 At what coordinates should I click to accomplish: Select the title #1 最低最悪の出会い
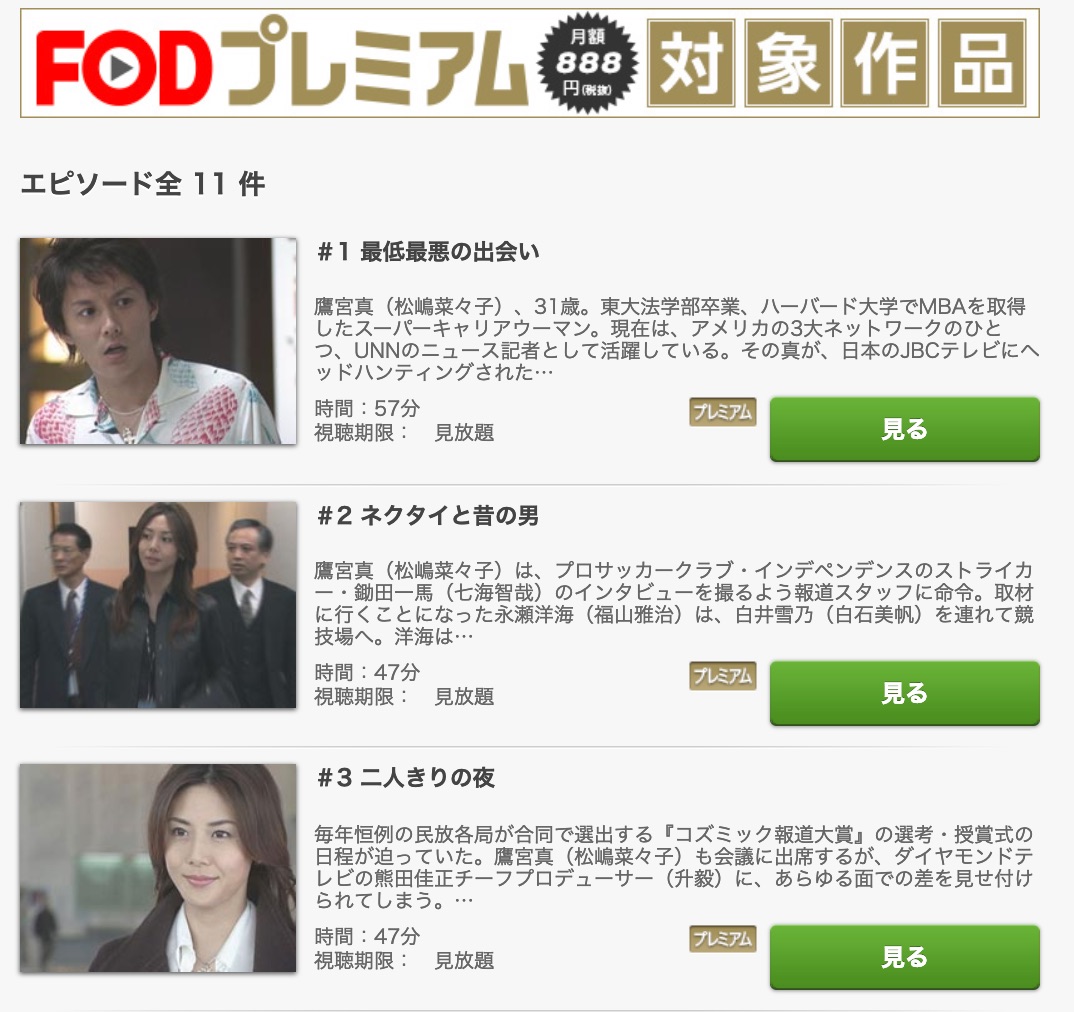(428, 251)
